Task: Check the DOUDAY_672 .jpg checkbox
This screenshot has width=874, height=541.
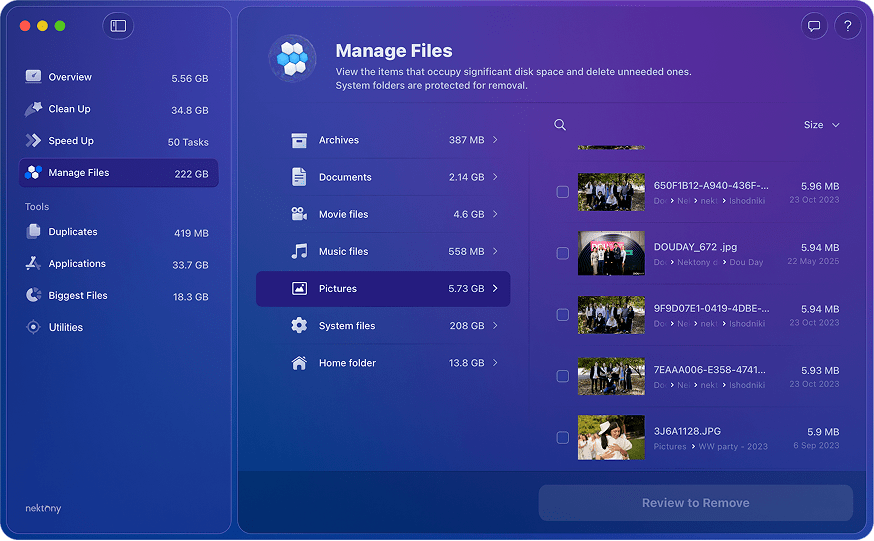Action: (x=562, y=254)
